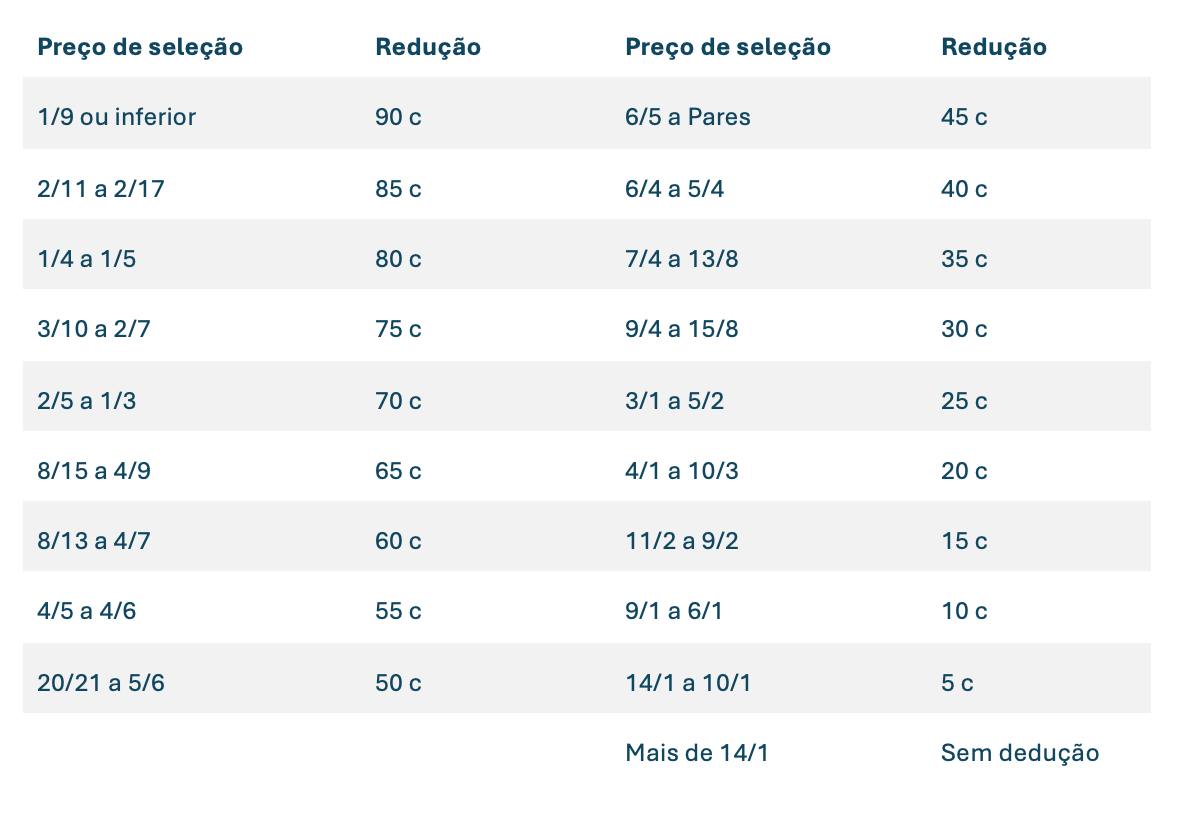Select the 'Mais de 14/1' cell
The height and width of the screenshot is (832, 1196).
coord(697,753)
